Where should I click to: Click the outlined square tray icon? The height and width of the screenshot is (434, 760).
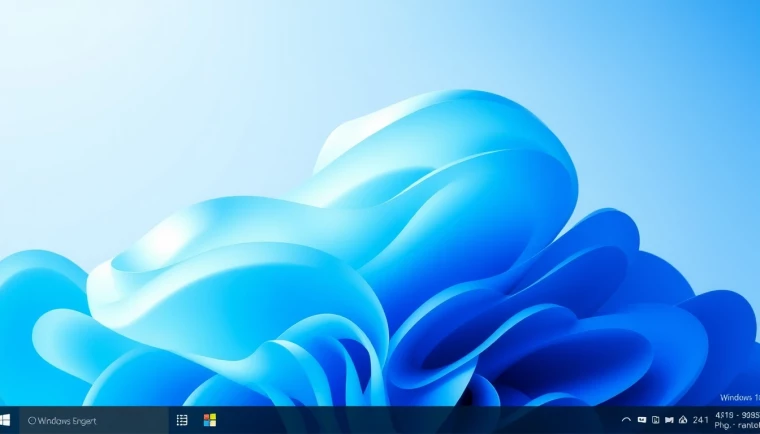656,420
